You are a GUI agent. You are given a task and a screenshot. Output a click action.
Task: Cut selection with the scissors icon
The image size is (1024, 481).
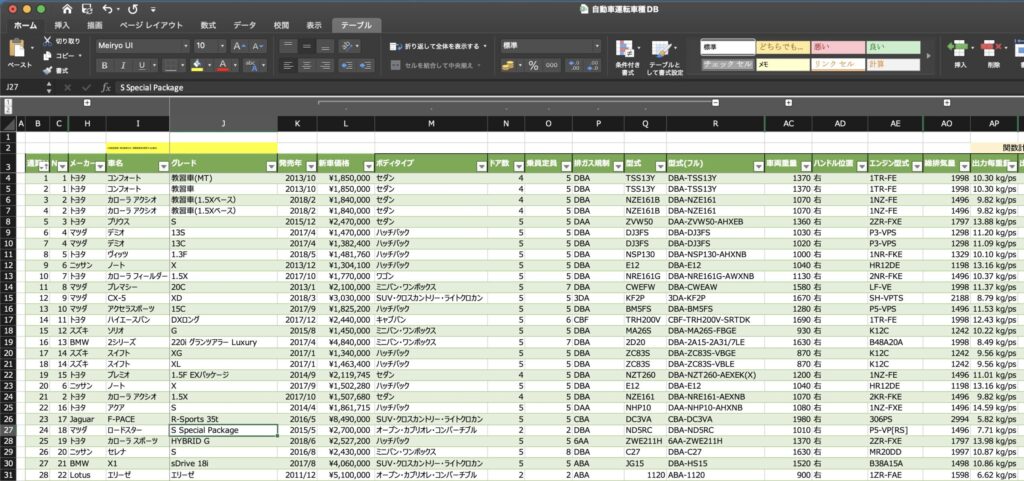[48, 40]
